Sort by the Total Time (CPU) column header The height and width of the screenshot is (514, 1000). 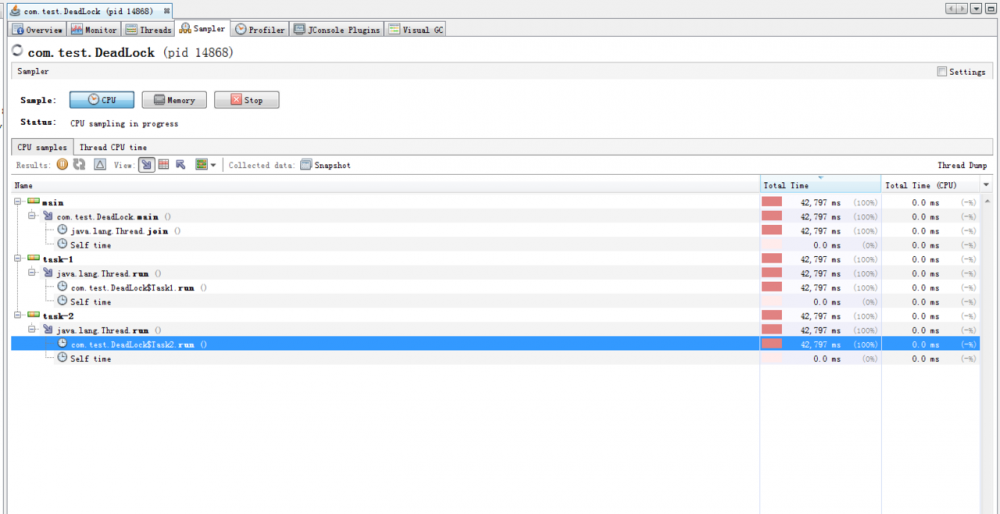coord(930,185)
